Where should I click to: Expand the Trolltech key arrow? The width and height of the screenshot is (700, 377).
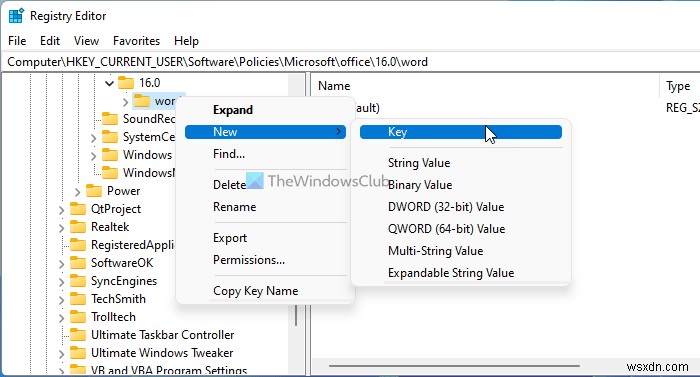(61, 318)
